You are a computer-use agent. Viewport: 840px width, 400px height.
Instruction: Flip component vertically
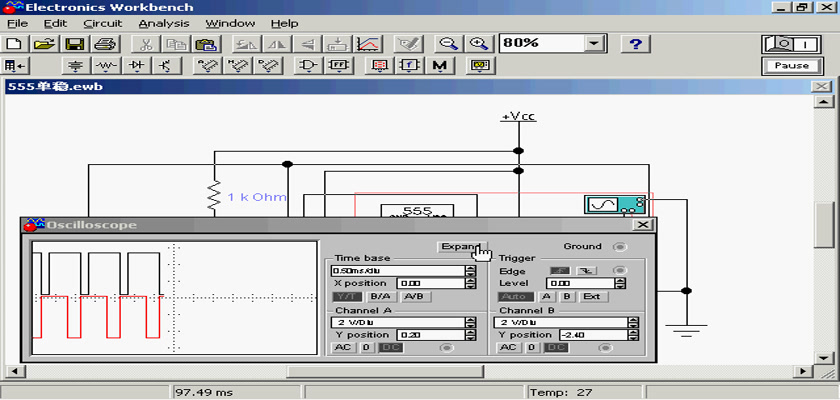[x=308, y=43]
